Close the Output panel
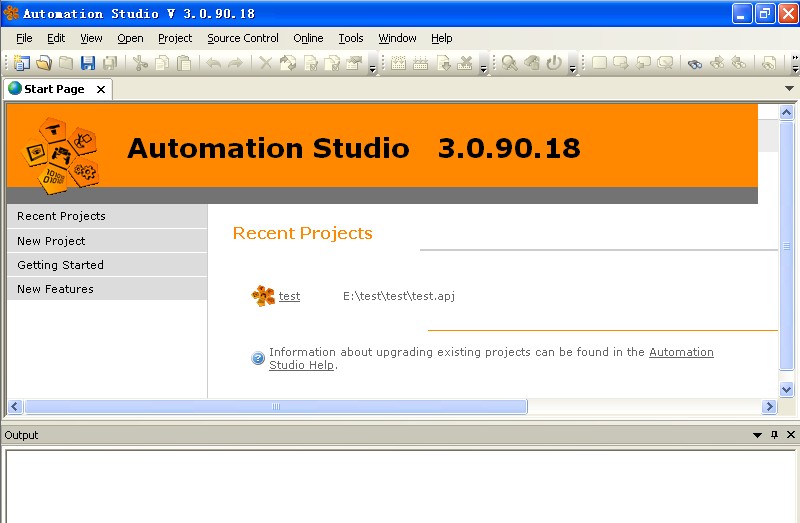800x523 pixels. tap(791, 435)
